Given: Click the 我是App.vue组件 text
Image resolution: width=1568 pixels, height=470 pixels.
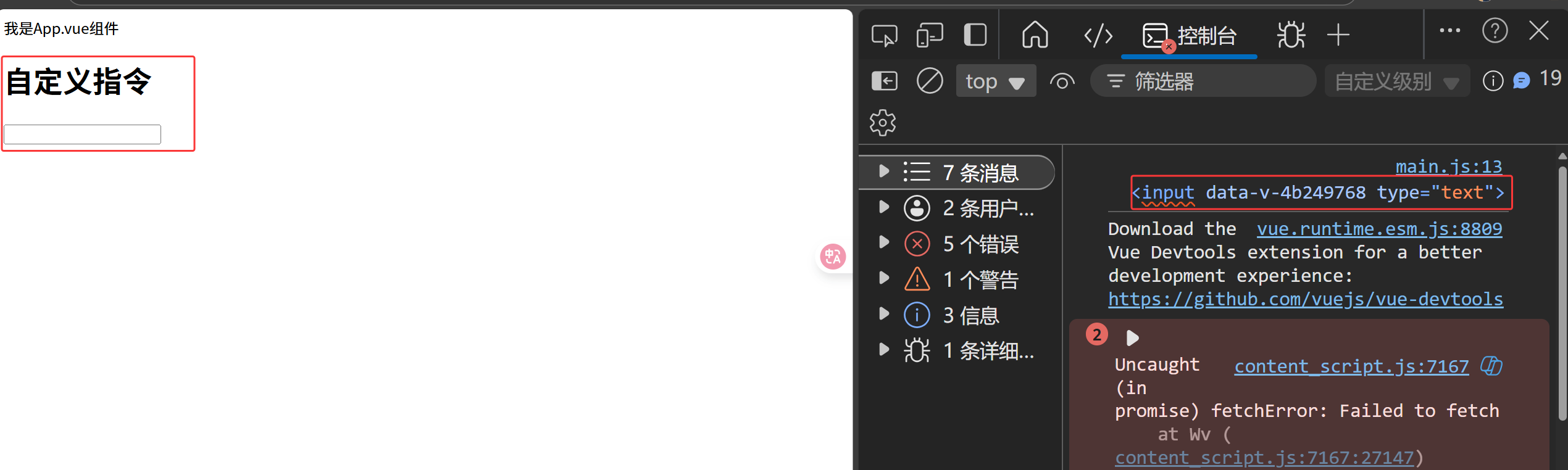Looking at the screenshot, I should coord(61,29).
